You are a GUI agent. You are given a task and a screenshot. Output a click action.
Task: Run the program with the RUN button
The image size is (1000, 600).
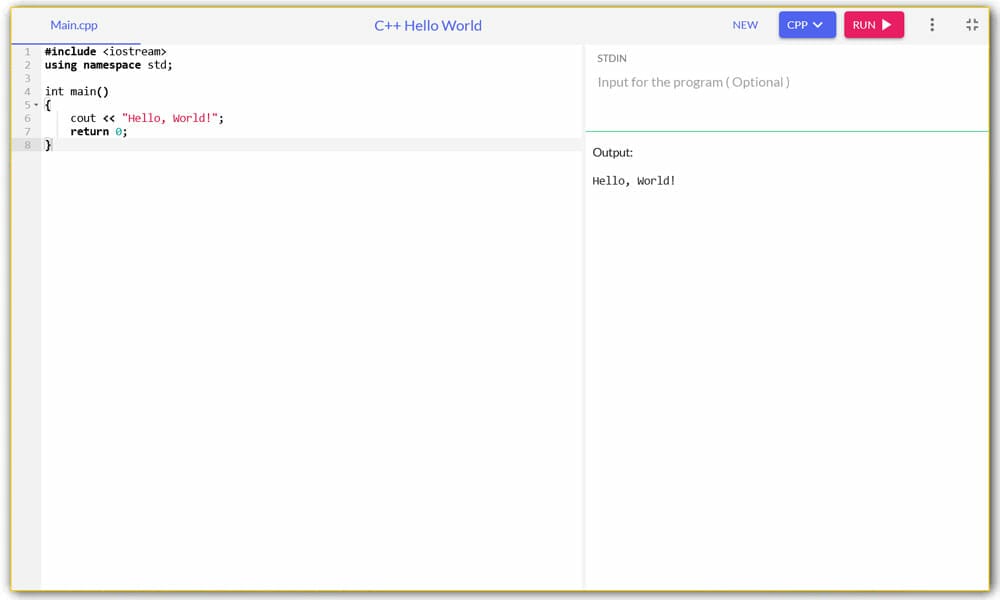(873, 25)
